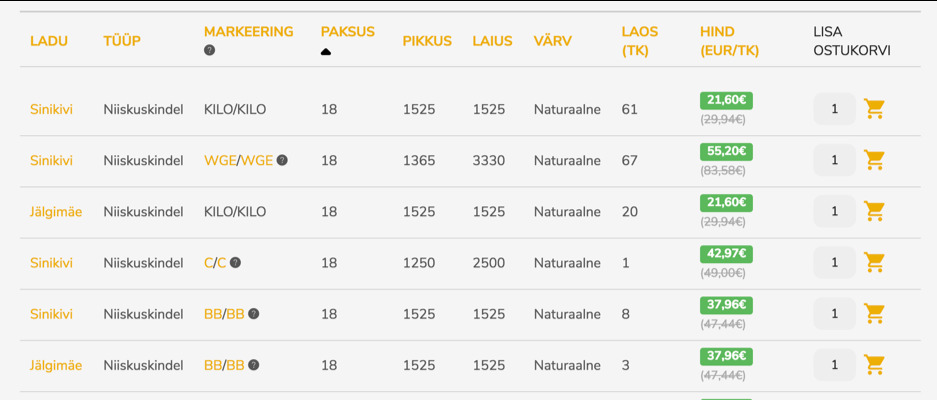Open Jälgimäe warehouse link in KILO/KILO row

pyautogui.click(x=56, y=212)
